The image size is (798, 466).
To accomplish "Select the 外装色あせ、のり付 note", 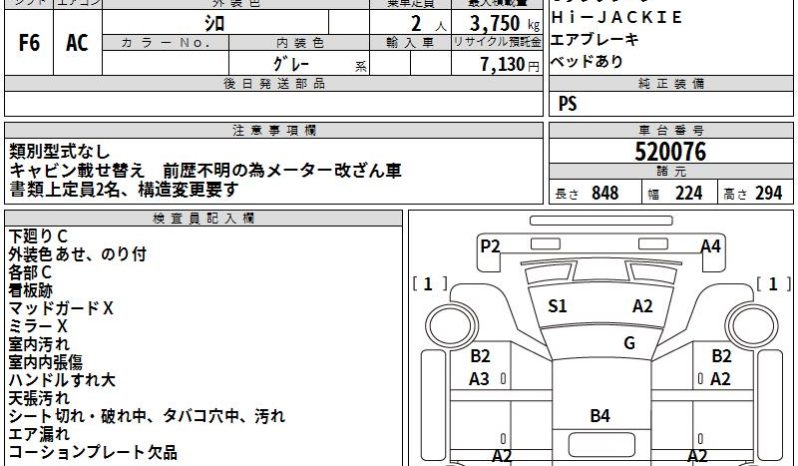I will point(78,254).
